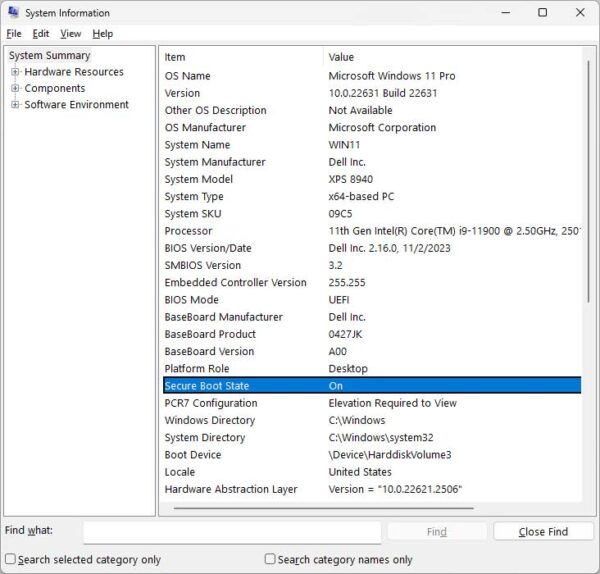Enable Search category names only
The image size is (600, 574).
pos(270,559)
